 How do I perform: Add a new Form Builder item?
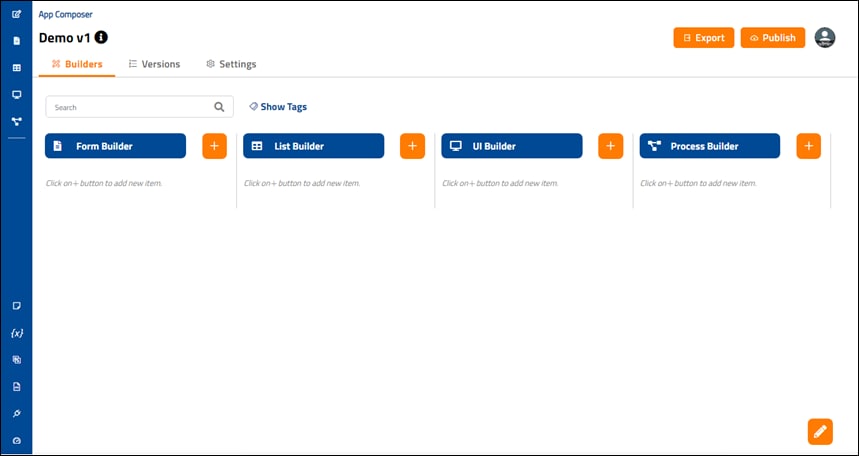coord(214,146)
